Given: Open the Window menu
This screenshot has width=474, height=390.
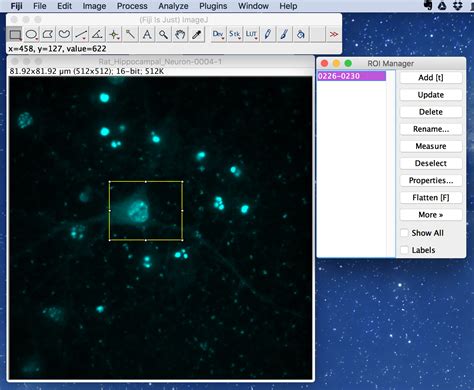Looking at the screenshot, I should (253, 6).
